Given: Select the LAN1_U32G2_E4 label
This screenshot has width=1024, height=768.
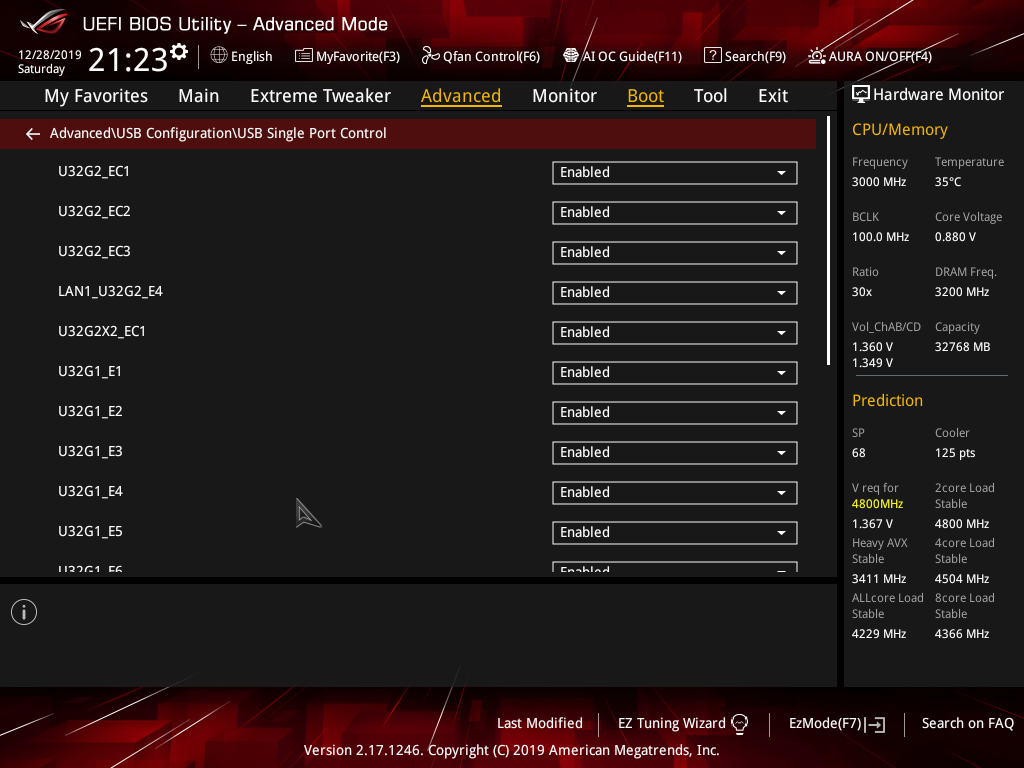Looking at the screenshot, I should coord(110,291).
